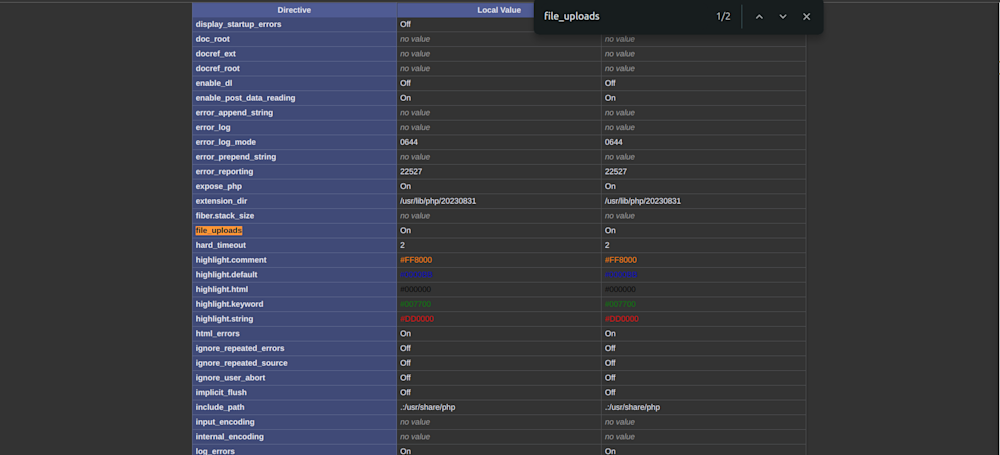Select the input_encoding directive name
The height and width of the screenshot is (455, 1000).
coord(224,421)
